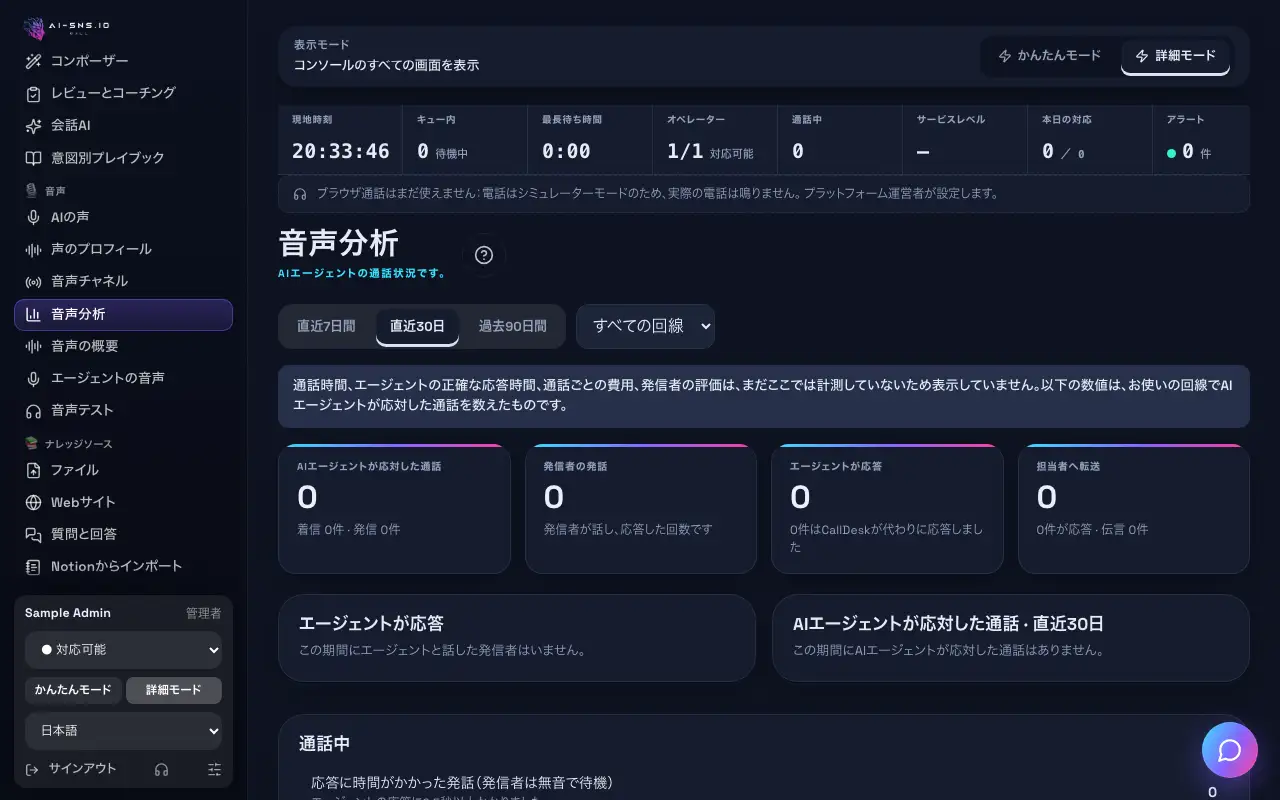This screenshot has height=800, width=1280.
Task: Click the help question mark icon
Action: [484, 255]
